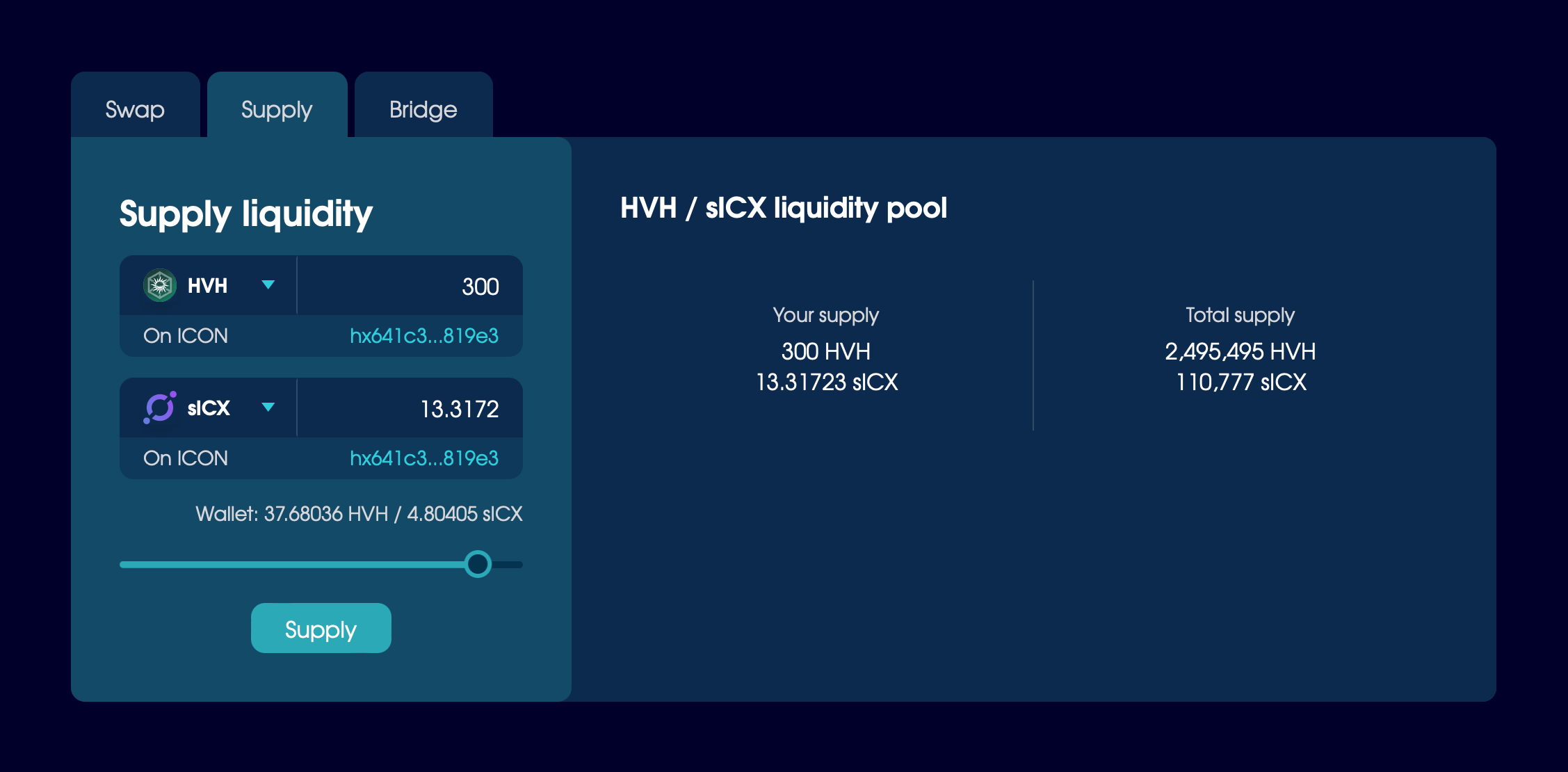Switch to the Swap tab
This screenshot has width=1568, height=772.
tap(135, 109)
